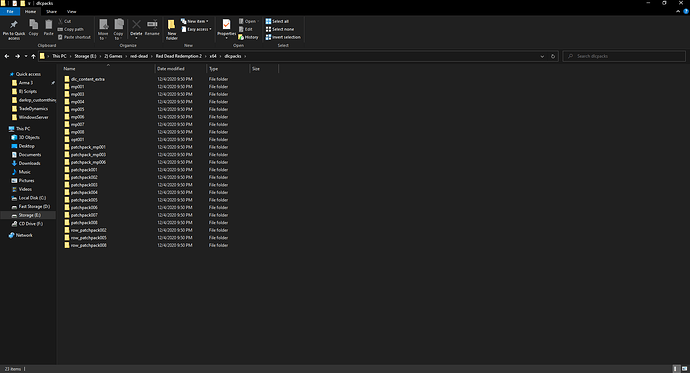This screenshot has width=690, height=373.
Task: Refresh the folder view in address bar
Action: (x=553, y=56)
